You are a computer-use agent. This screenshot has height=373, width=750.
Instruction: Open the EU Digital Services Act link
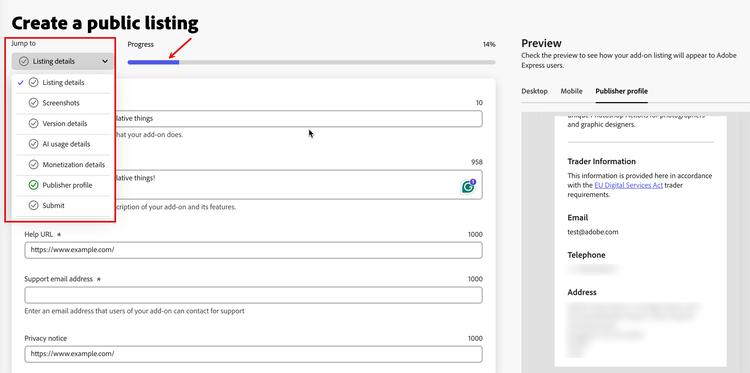[x=629, y=185]
